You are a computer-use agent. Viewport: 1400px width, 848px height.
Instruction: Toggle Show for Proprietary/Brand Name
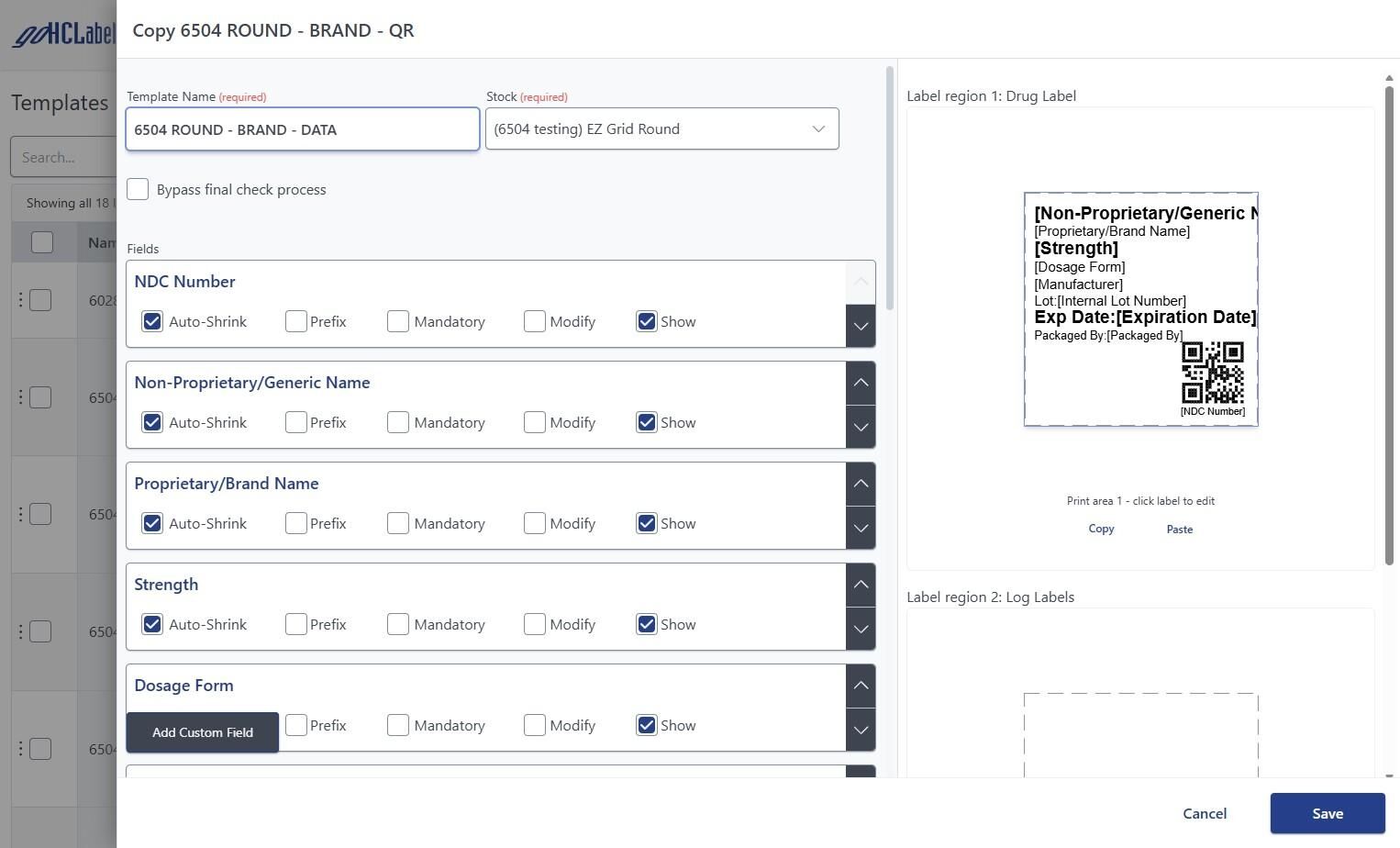pos(647,523)
